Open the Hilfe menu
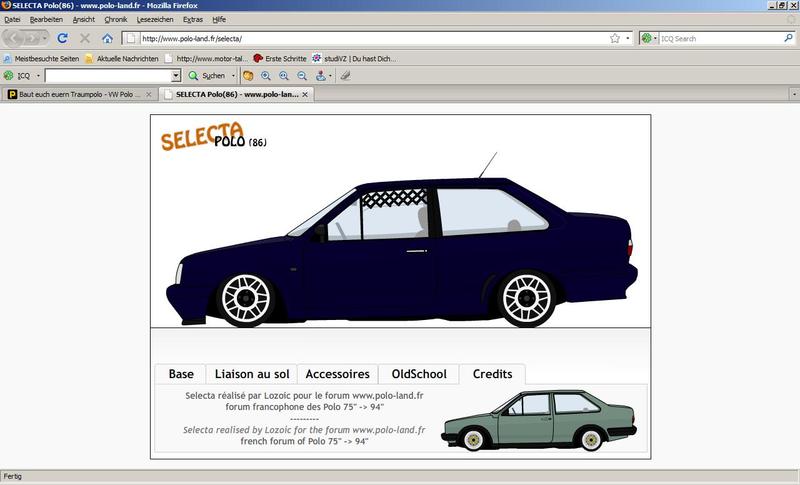 click(219, 19)
